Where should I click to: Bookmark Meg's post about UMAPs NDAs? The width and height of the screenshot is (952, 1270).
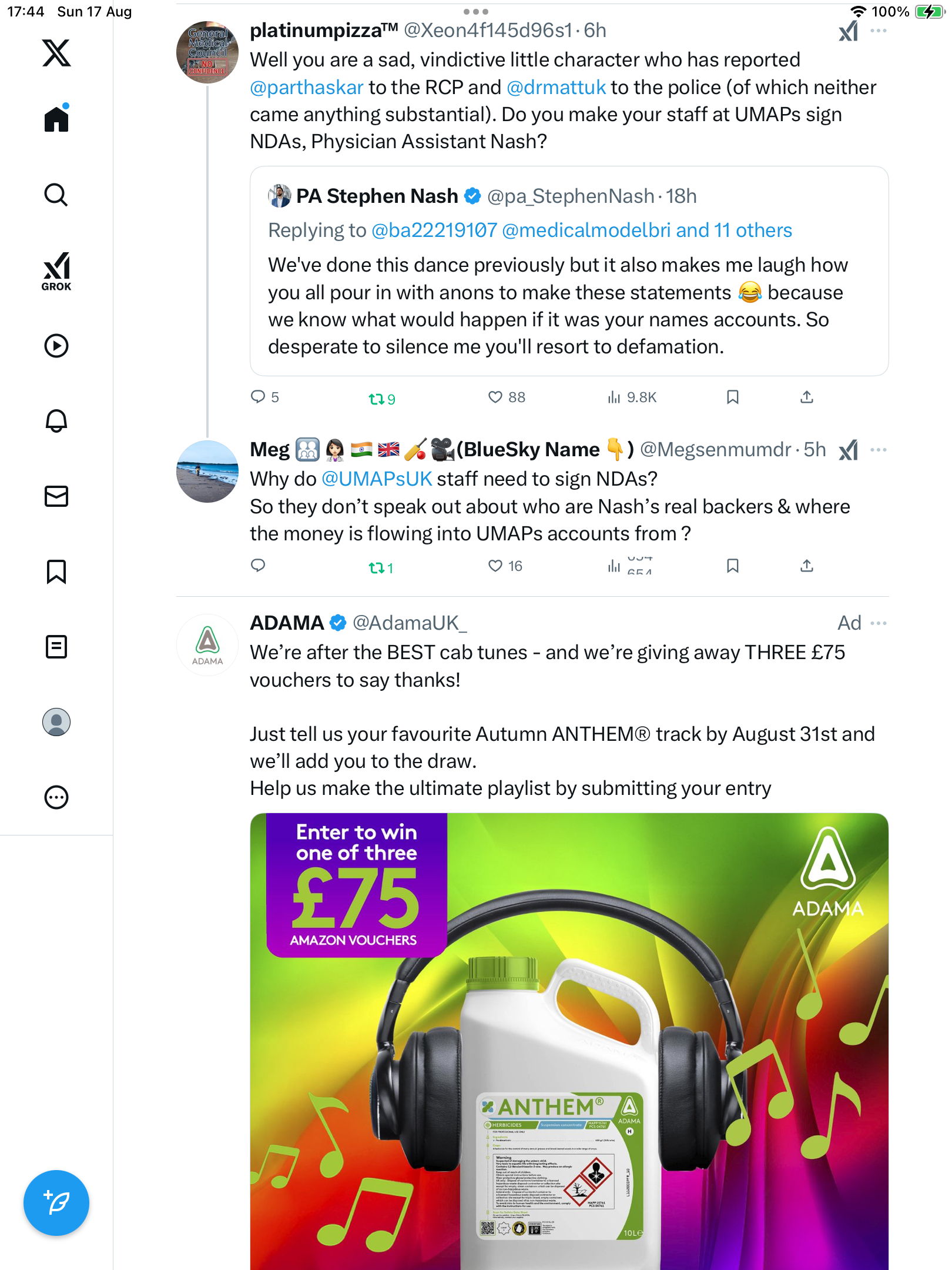coord(732,566)
